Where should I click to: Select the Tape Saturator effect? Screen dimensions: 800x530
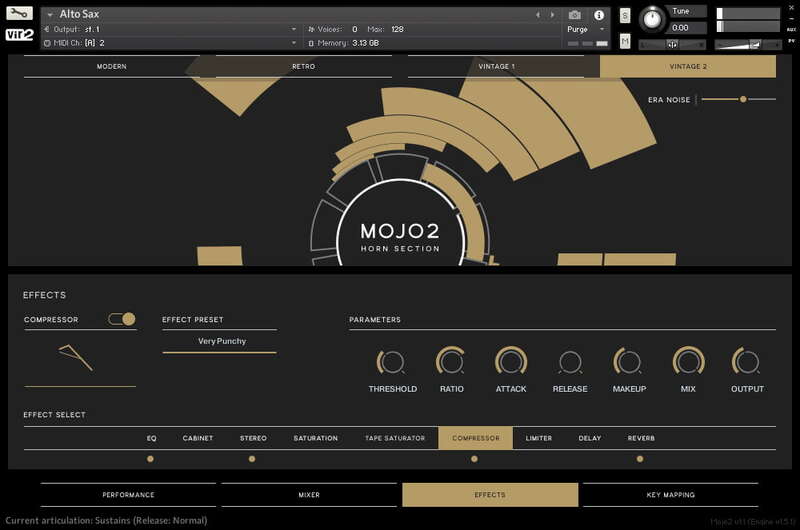[x=395, y=438]
